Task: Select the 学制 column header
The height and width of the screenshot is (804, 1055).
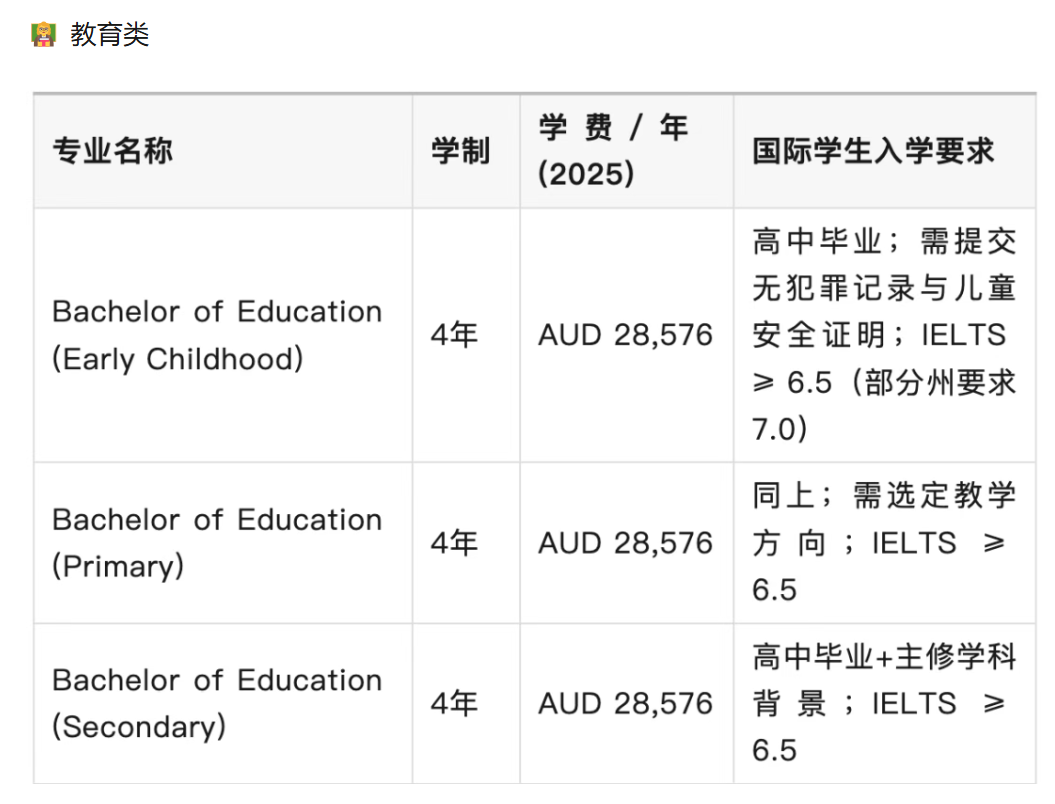Action: tap(460, 152)
